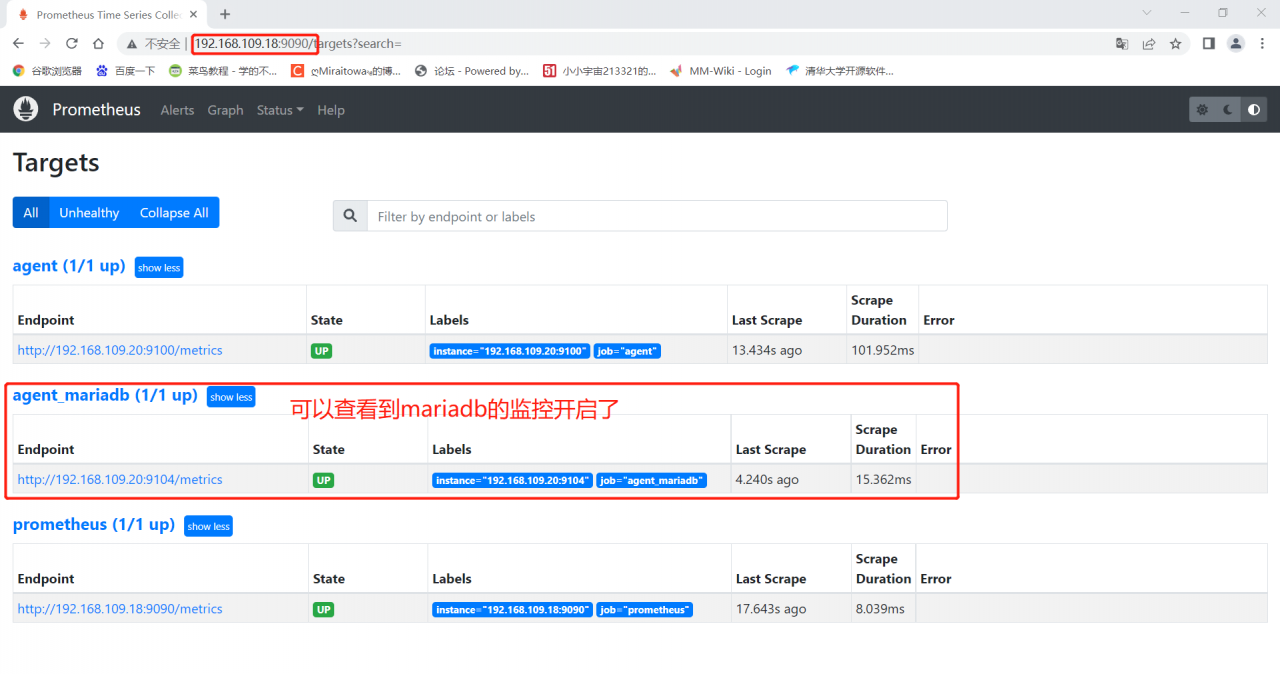Open the 论坛 Powered by bookmark
The image size is (1280, 674).
(x=472, y=71)
